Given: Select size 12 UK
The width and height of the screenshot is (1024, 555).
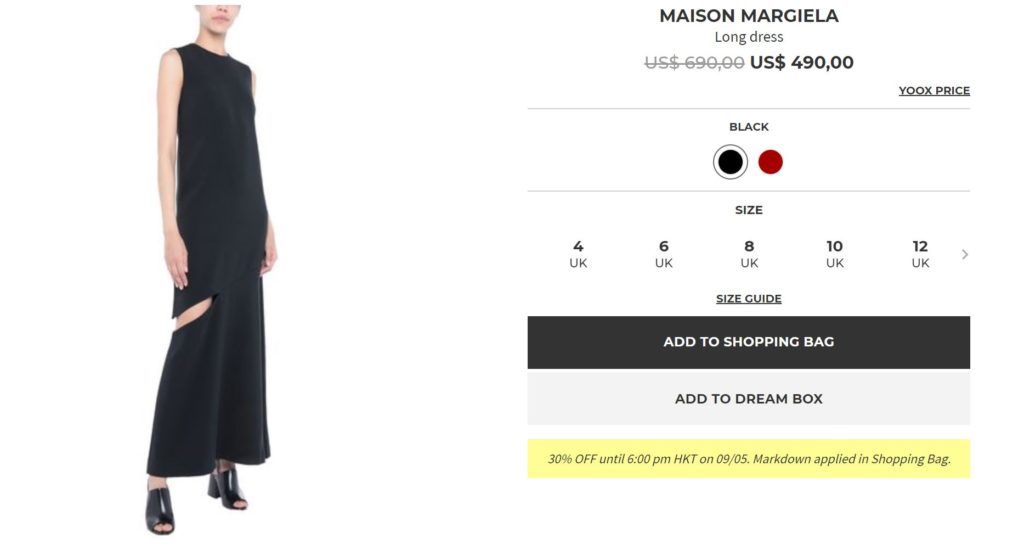Looking at the screenshot, I should coord(920,254).
